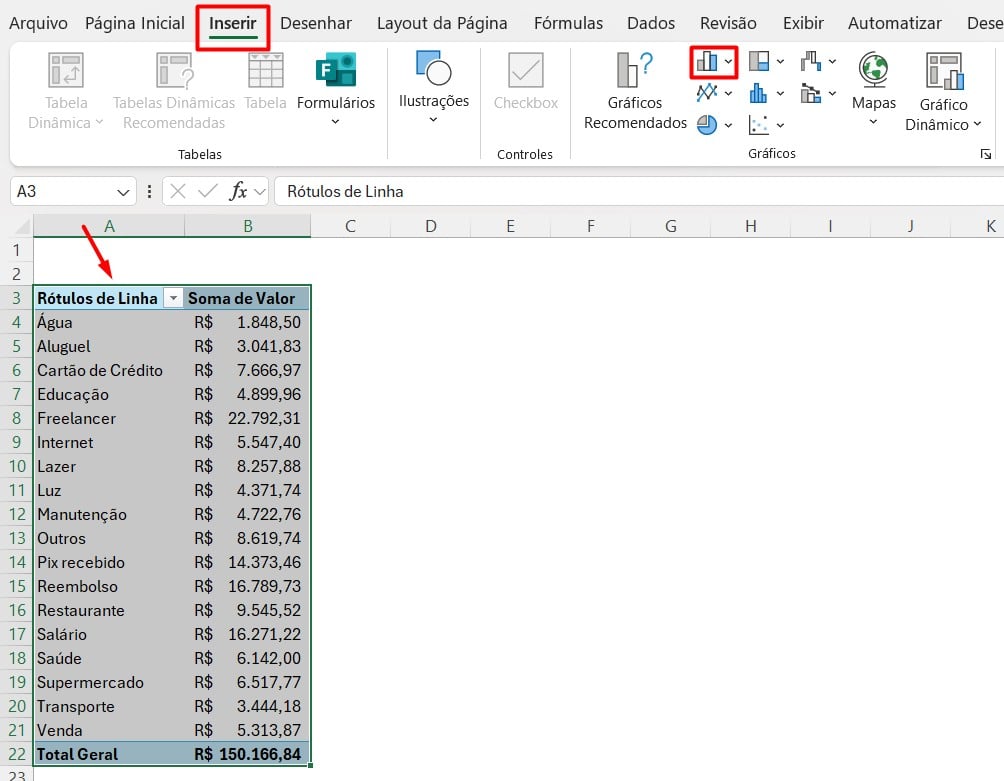
Task: Click the Tabela Dinâmica icon
Action: point(66,70)
